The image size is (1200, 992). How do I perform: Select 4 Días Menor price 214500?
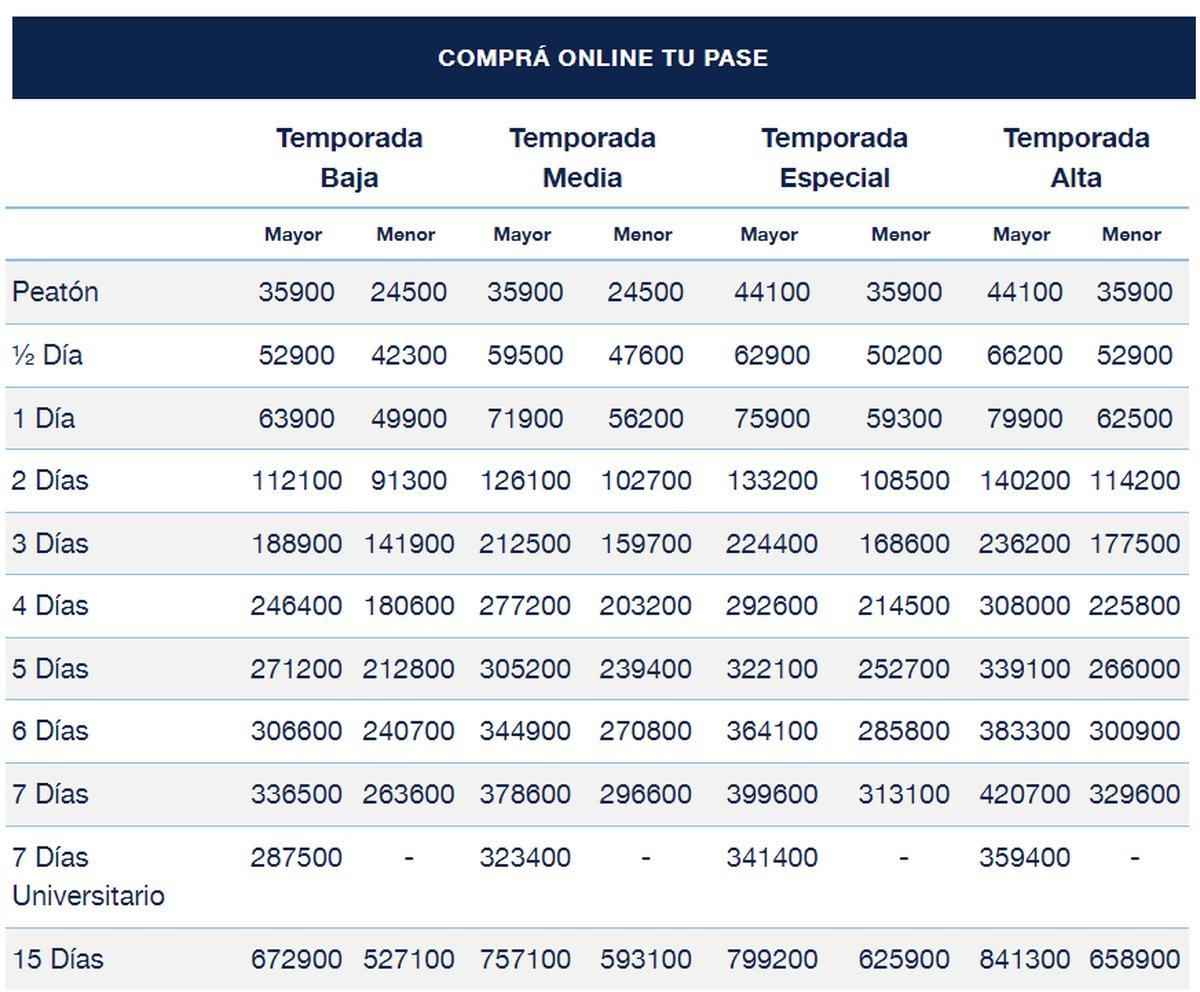pos(903,606)
